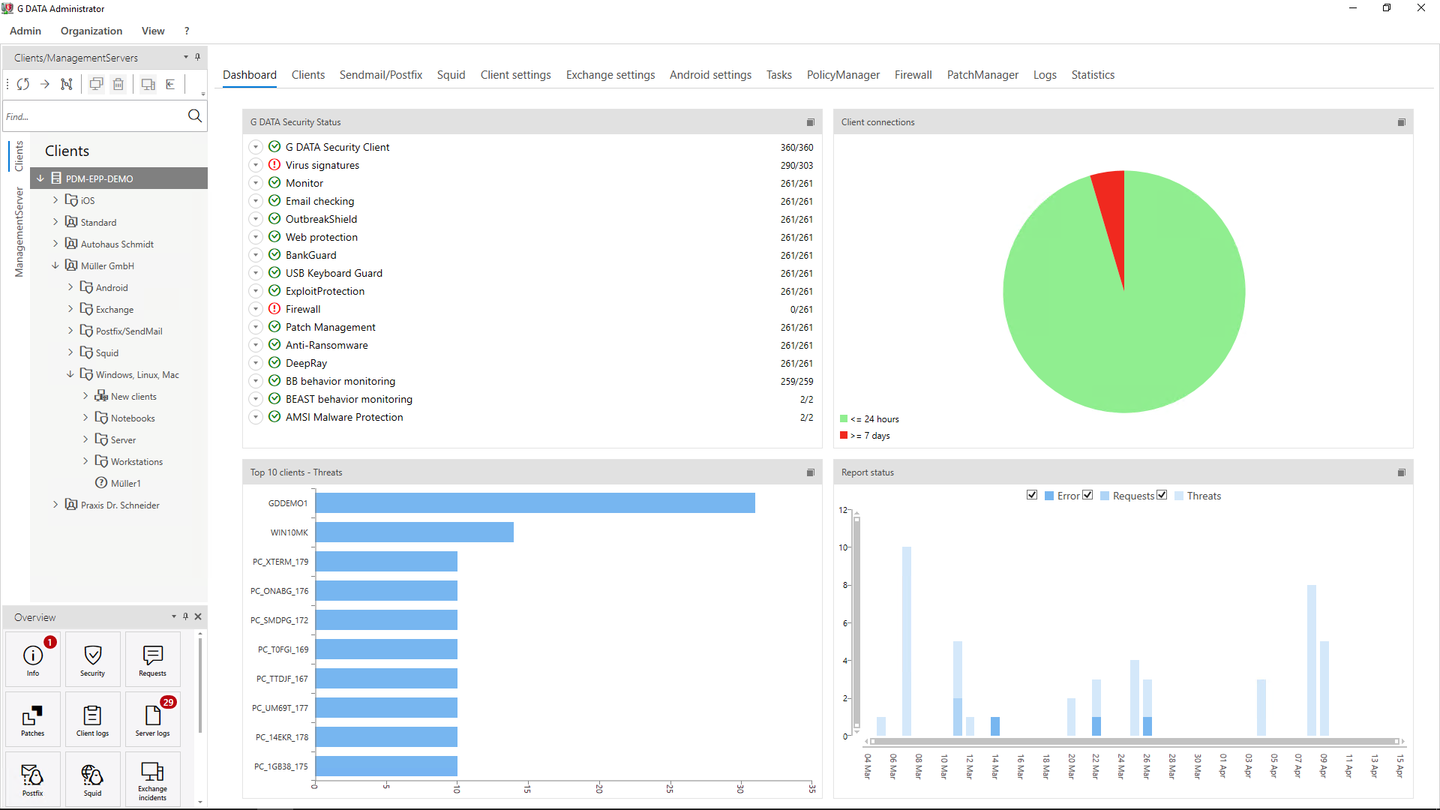The height and width of the screenshot is (810, 1440).
Task: Toggle the Error series checkbox
Action: click(1032, 495)
